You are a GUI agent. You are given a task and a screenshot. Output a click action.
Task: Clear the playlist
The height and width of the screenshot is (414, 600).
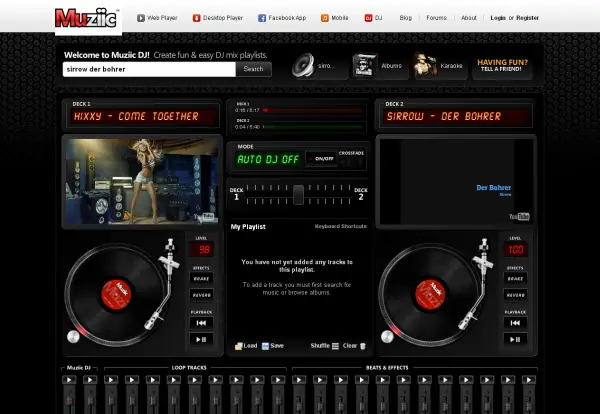pos(354,346)
